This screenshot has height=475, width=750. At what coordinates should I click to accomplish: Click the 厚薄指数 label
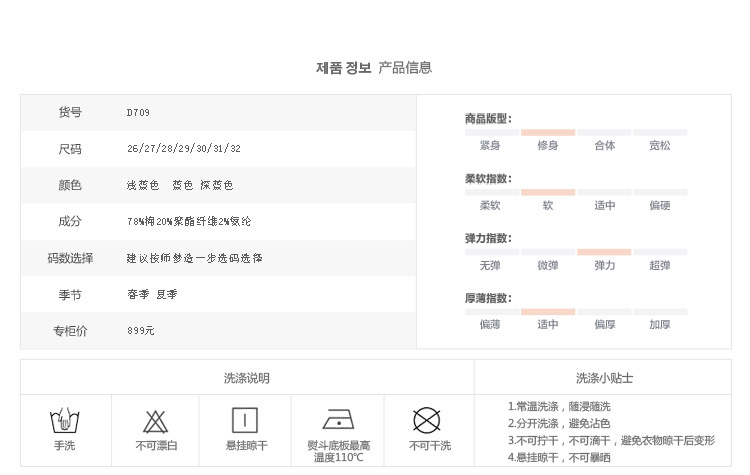click(488, 298)
